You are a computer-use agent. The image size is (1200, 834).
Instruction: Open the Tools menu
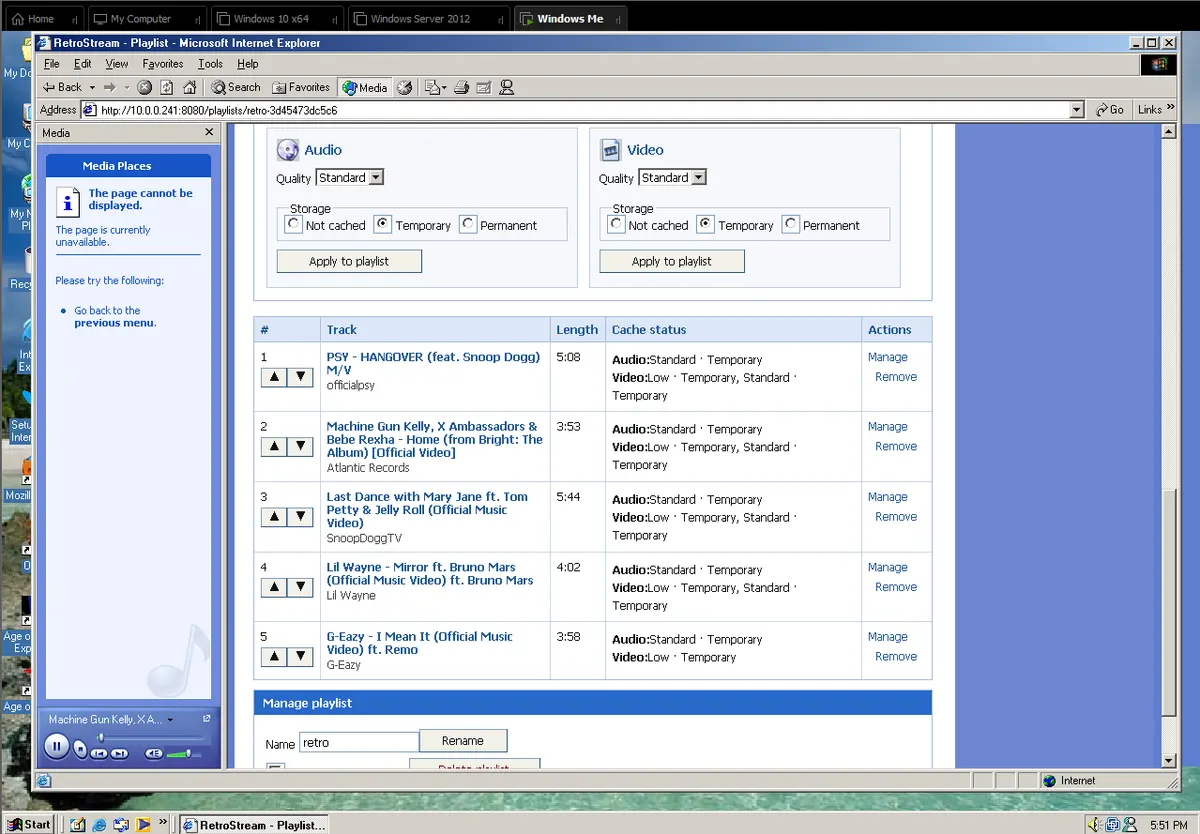[210, 64]
